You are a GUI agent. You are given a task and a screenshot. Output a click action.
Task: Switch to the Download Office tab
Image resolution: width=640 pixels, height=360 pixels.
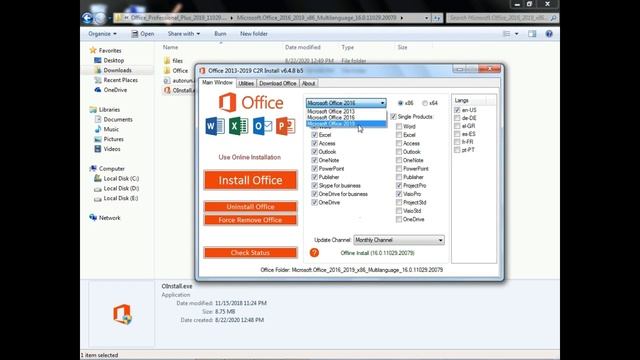278,83
